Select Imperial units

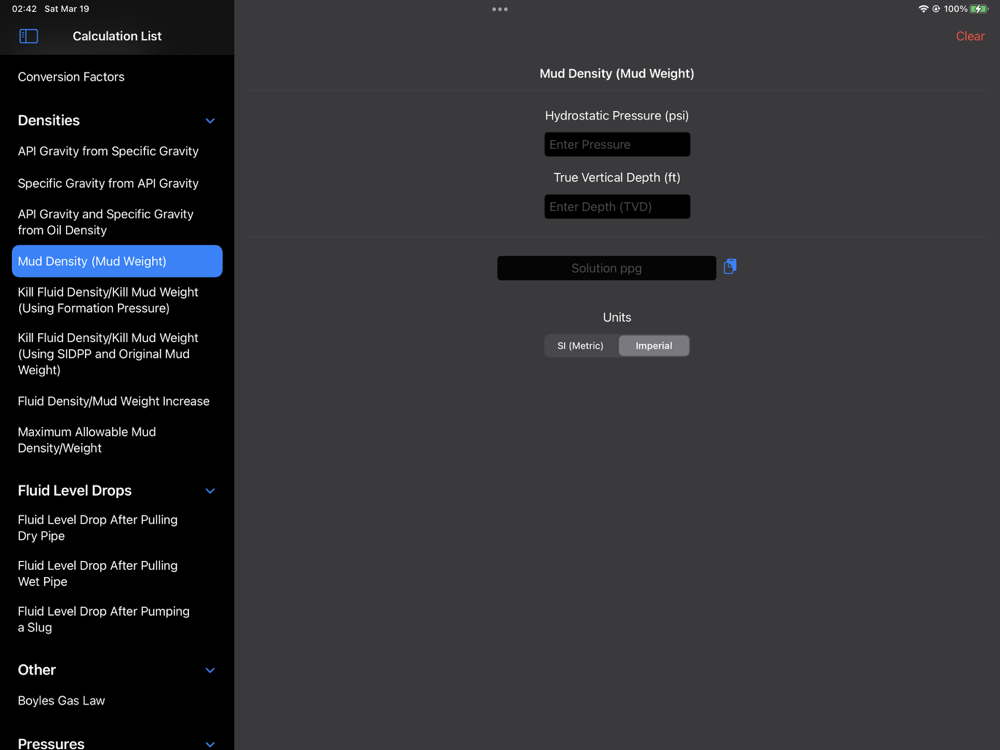(x=654, y=346)
